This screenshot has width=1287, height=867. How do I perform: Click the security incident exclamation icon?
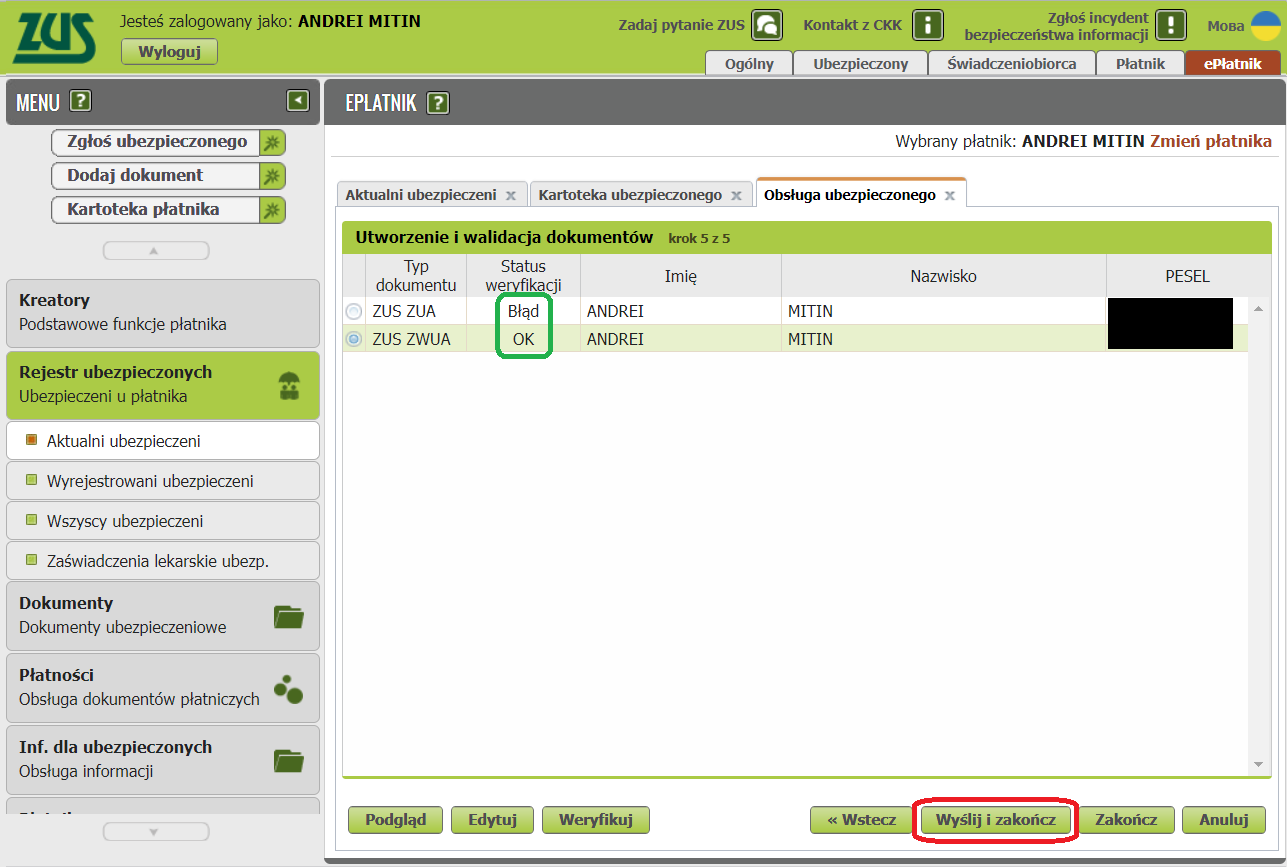pyautogui.click(x=1170, y=25)
